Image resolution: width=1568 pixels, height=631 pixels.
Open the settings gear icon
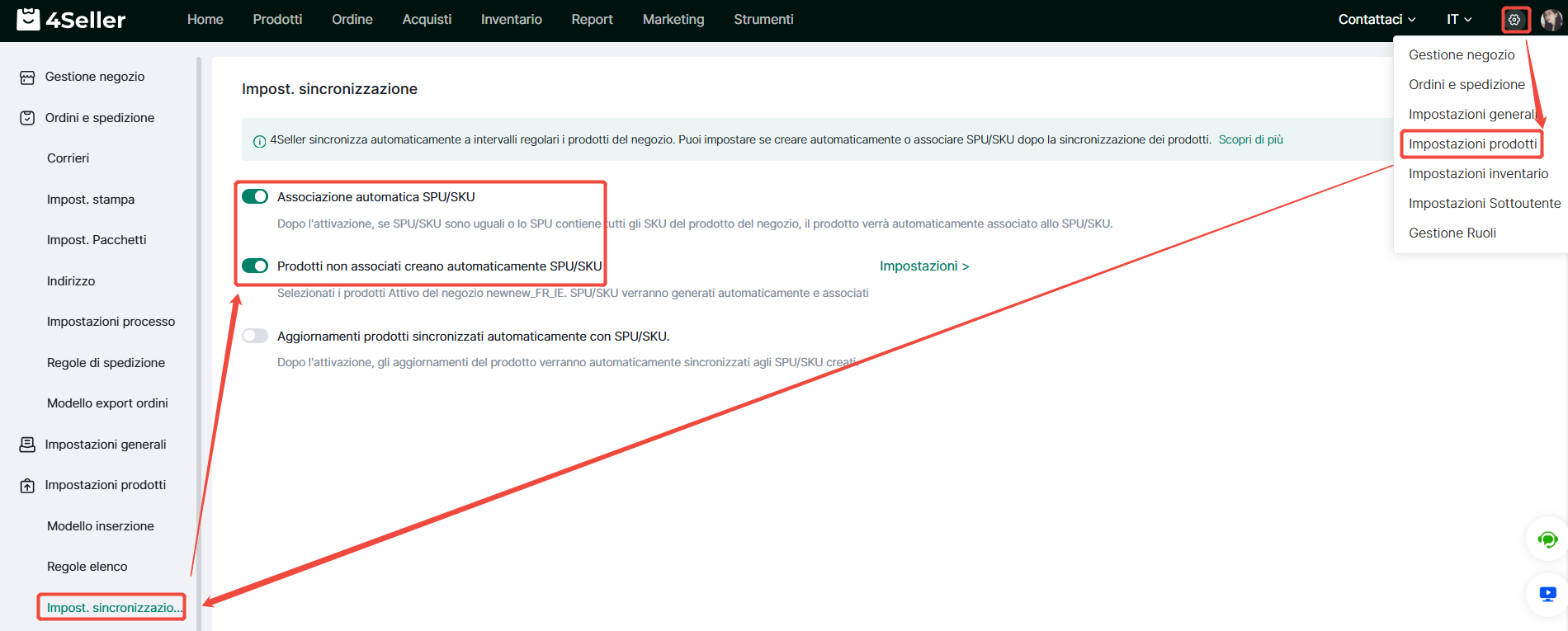(x=1514, y=20)
